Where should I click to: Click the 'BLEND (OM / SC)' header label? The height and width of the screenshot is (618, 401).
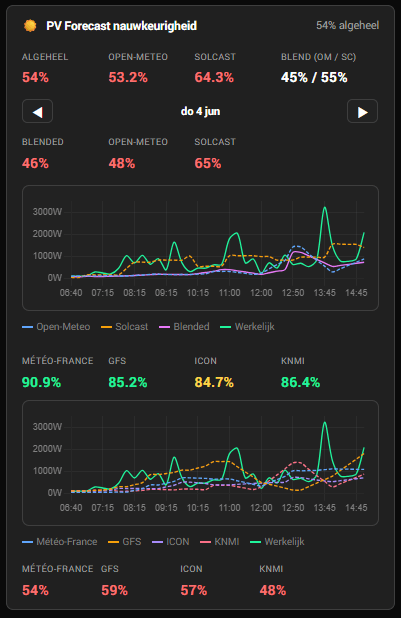click(x=319, y=57)
